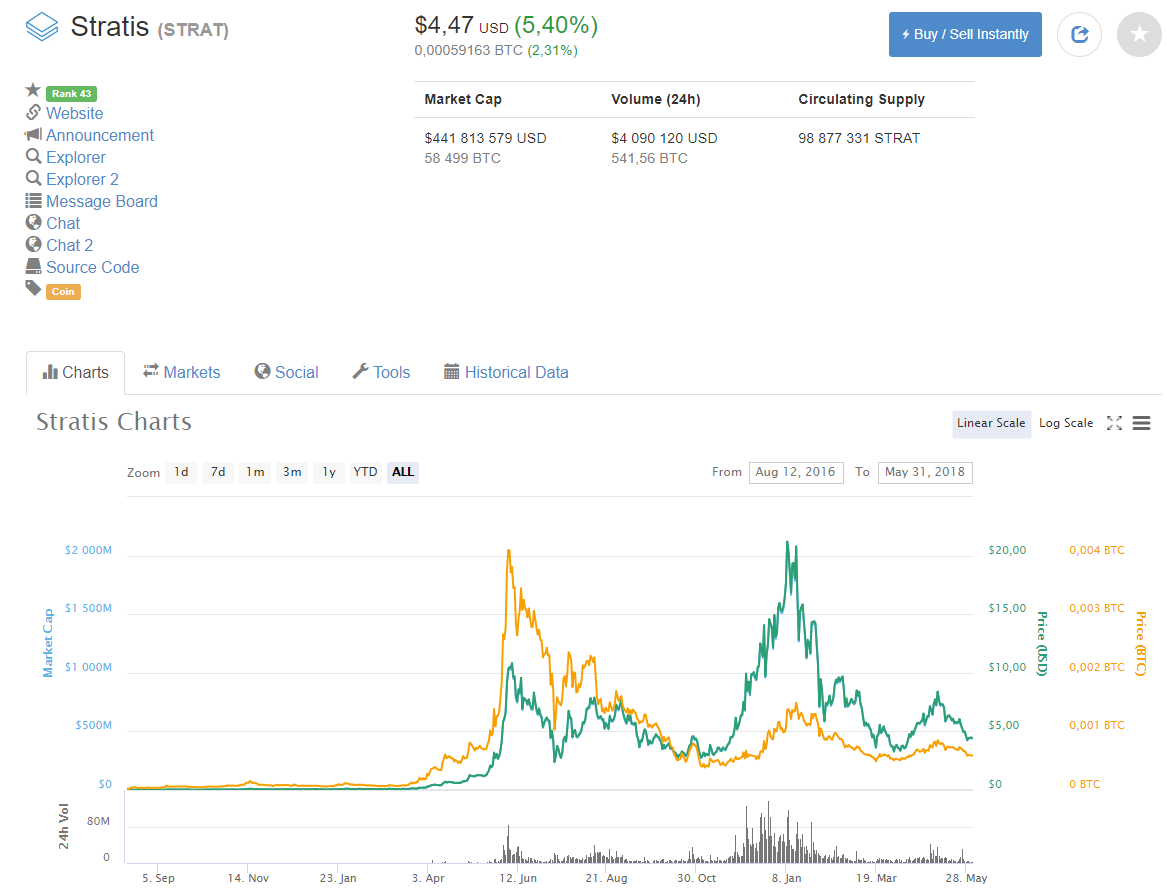The width and height of the screenshot is (1167, 894).
Task: Set chart zoom to 7d
Action: click(218, 472)
